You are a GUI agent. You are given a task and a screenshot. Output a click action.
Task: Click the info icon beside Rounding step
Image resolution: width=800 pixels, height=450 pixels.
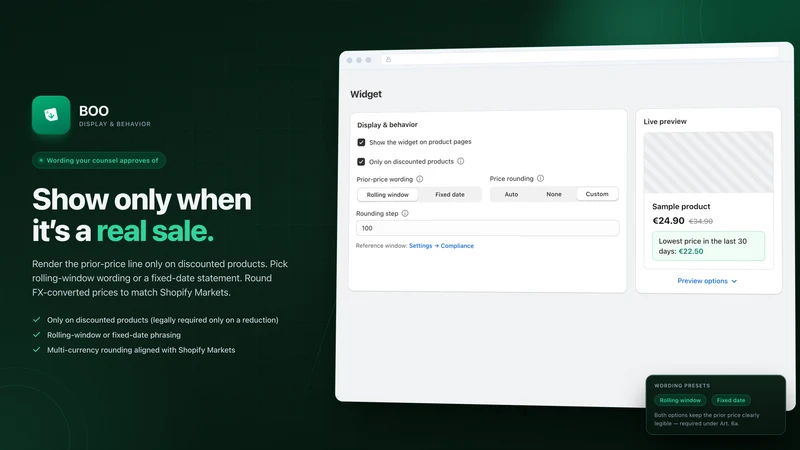click(405, 213)
